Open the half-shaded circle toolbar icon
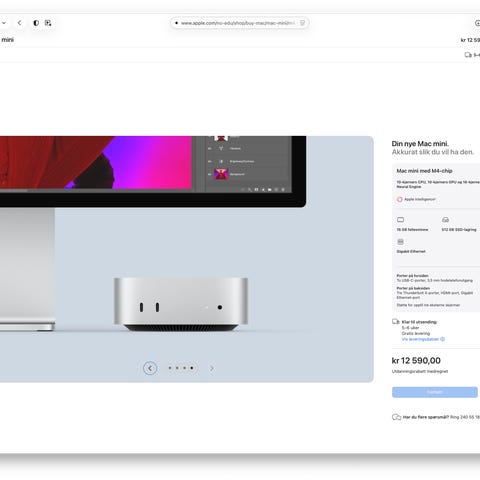 [x=36, y=23]
